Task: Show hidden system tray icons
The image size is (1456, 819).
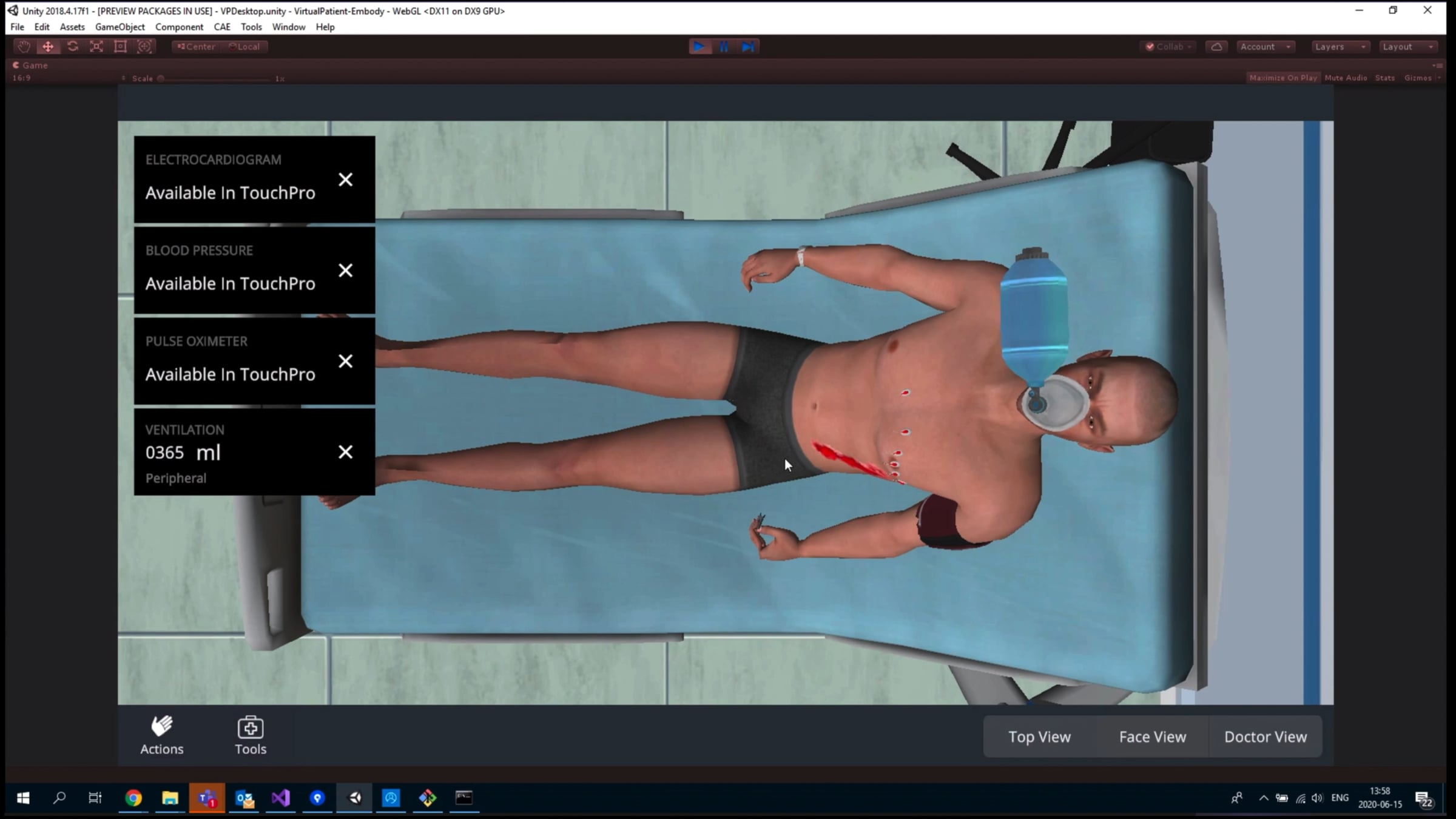Action: [x=1264, y=798]
